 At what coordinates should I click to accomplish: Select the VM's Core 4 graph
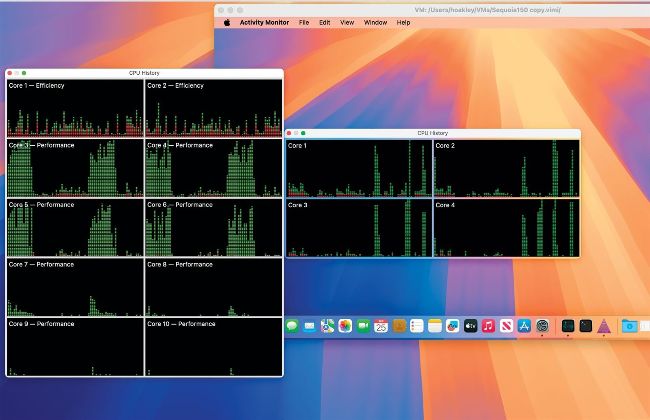pos(506,228)
